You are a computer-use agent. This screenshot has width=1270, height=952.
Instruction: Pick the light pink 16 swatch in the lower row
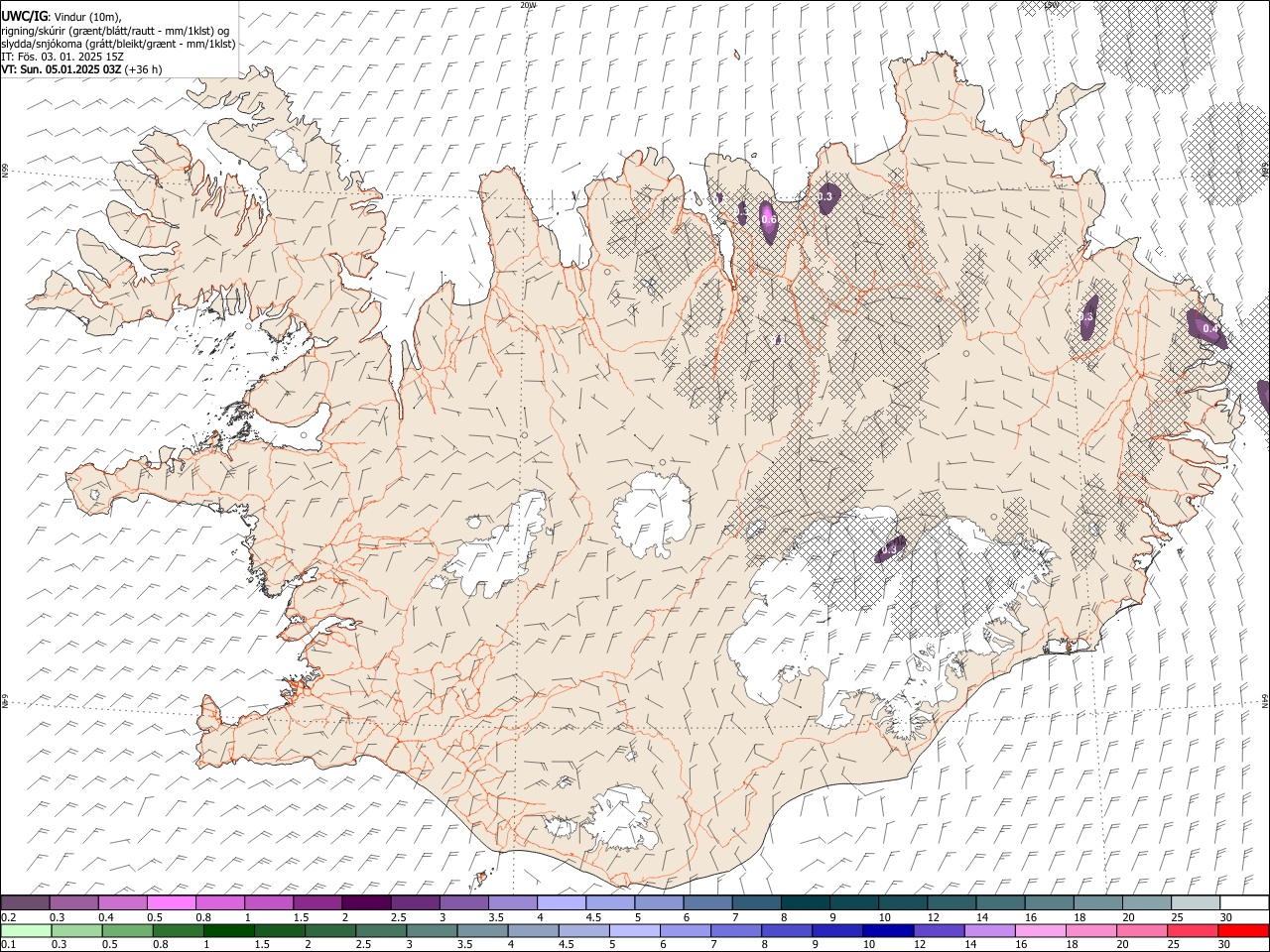[x=1040, y=930]
